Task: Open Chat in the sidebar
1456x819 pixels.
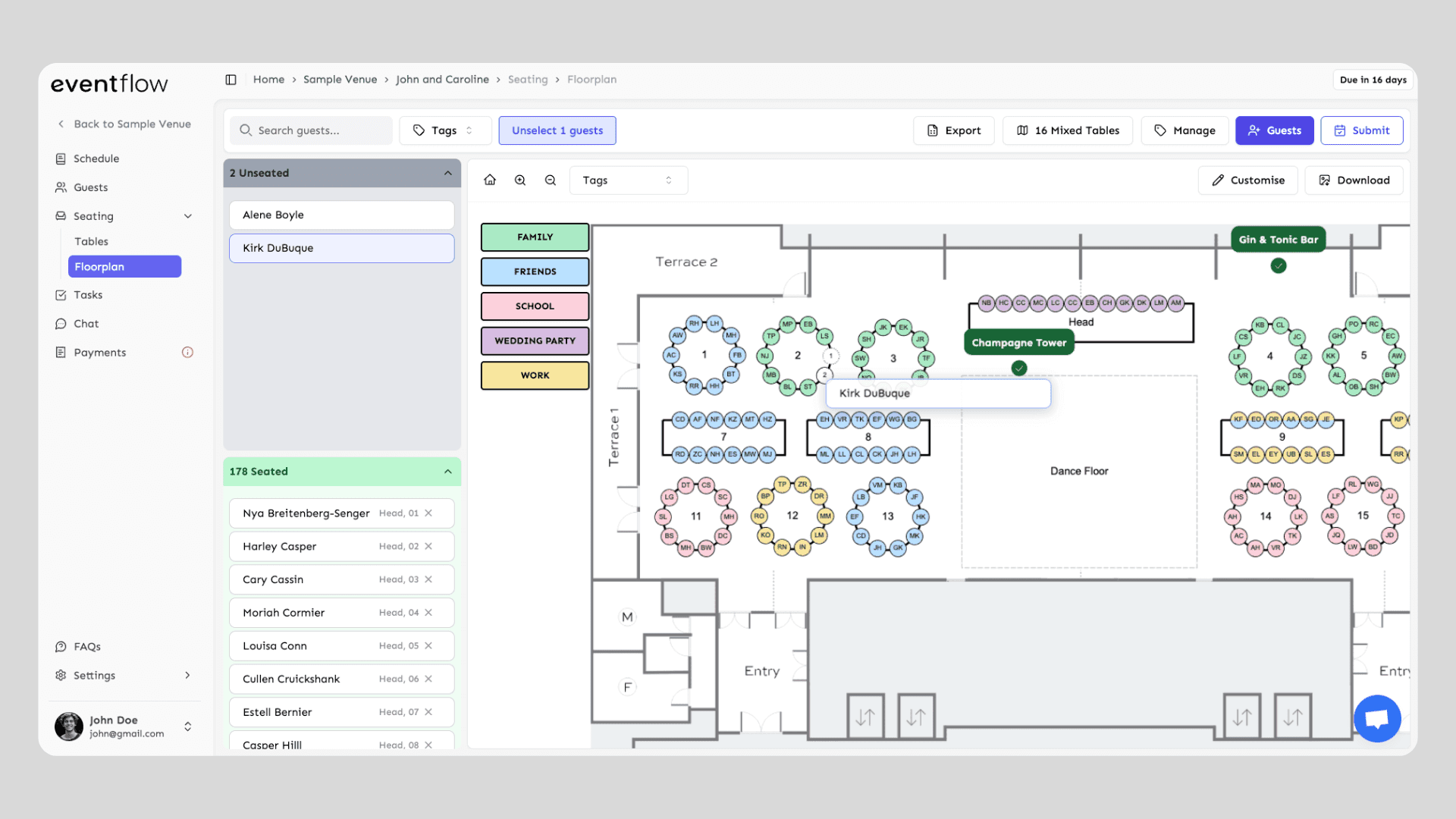Action: coord(86,324)
